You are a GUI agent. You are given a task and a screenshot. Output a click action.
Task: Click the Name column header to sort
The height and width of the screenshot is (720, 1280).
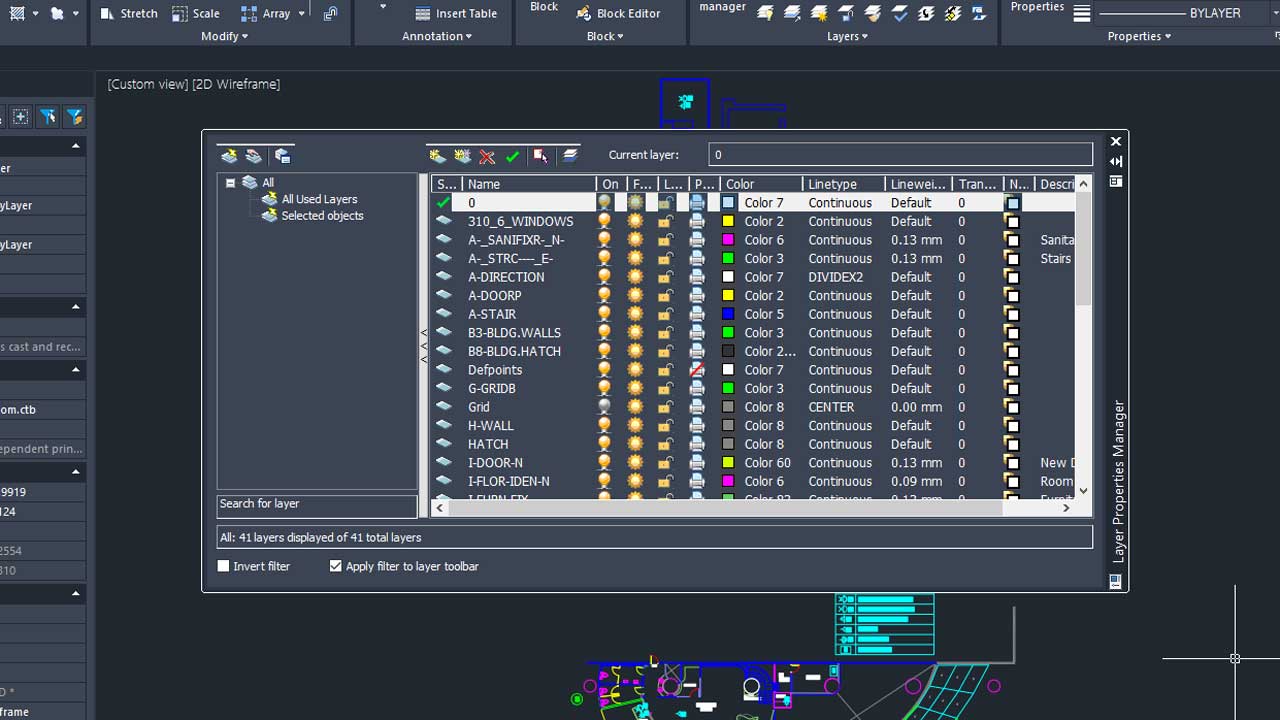(x=528, y=184)
